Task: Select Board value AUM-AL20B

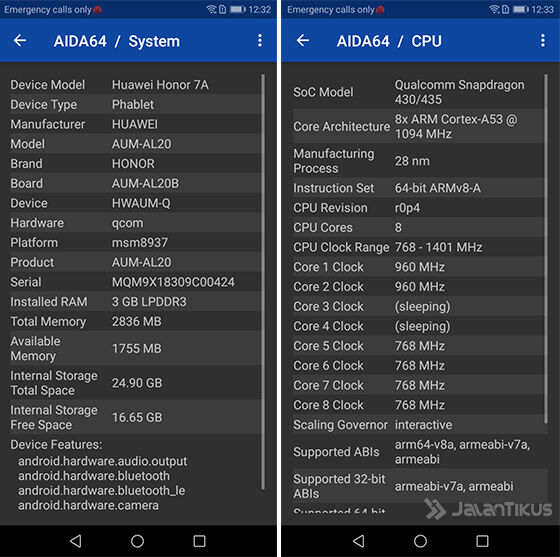Action: pyautogui.click(x=145, y=183)
